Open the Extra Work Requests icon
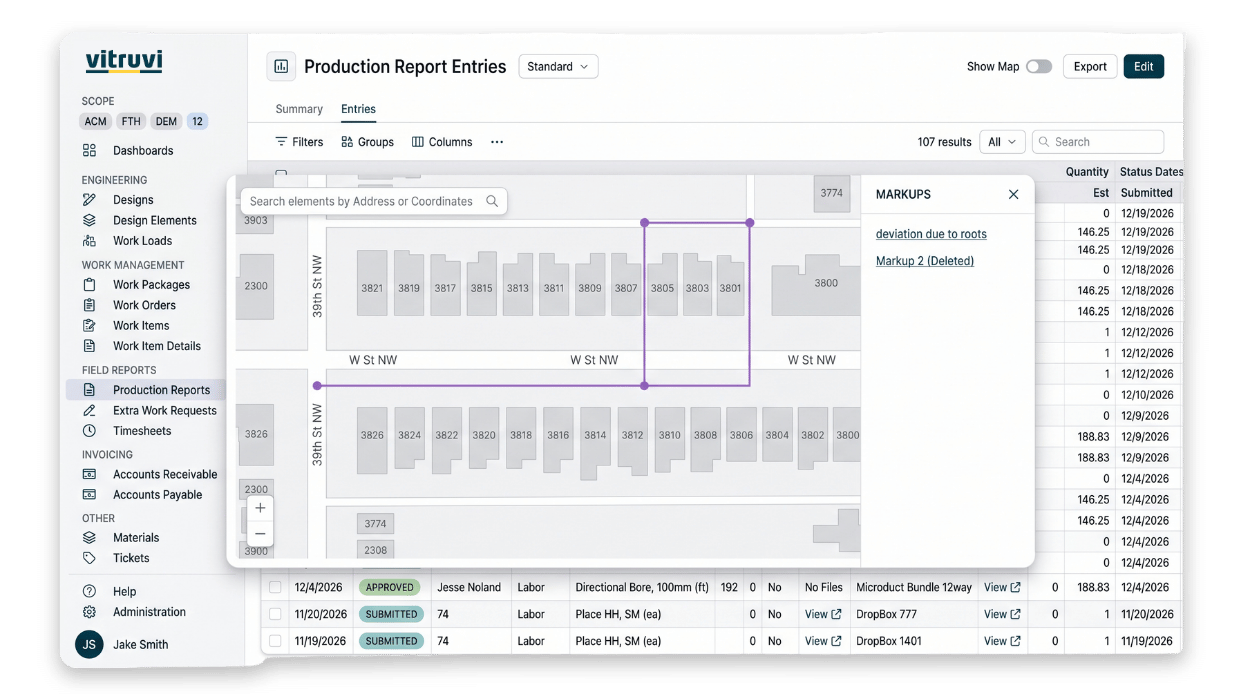 pyautogui.click(x=90, y=411)
